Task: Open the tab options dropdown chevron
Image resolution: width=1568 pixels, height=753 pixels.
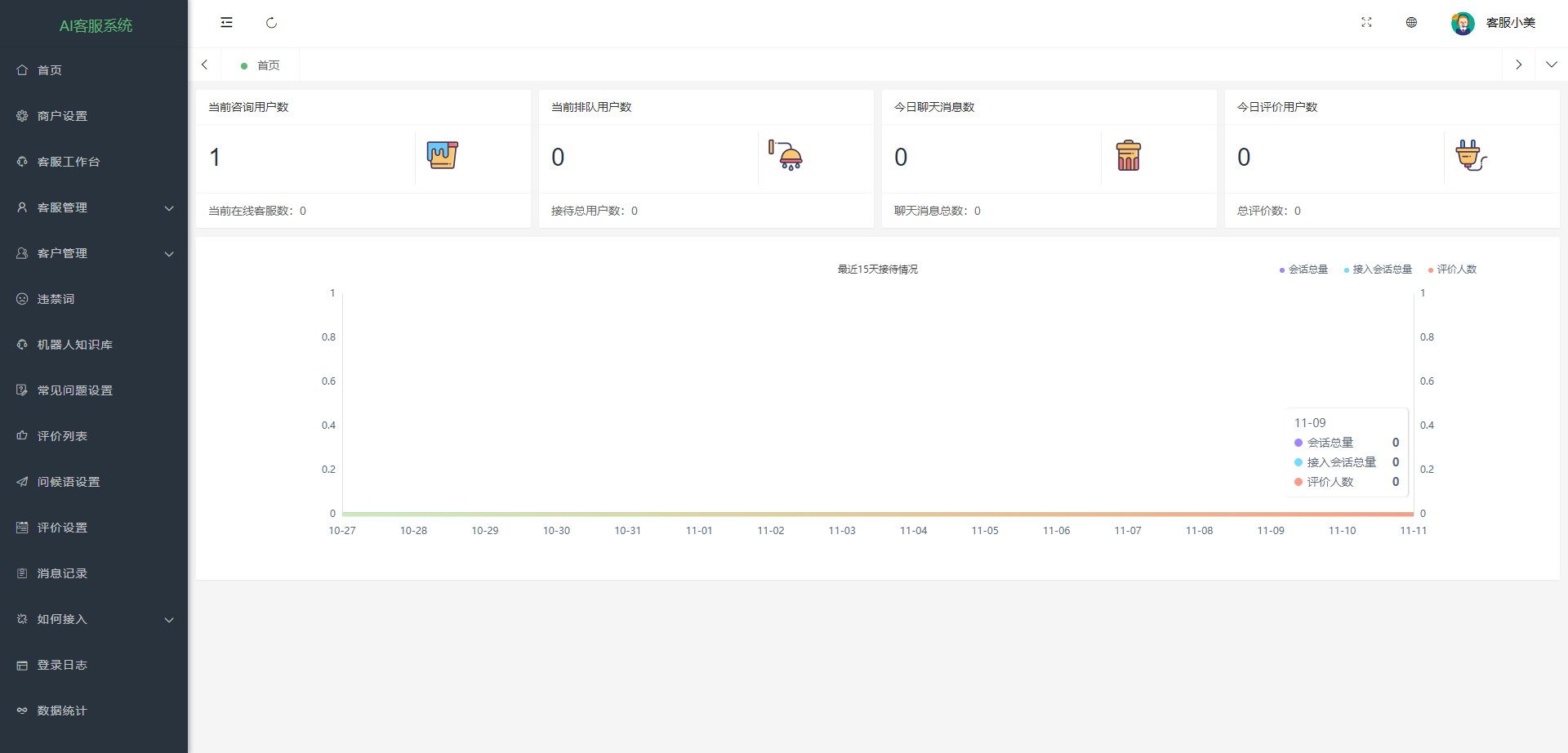Action: 1551,65
